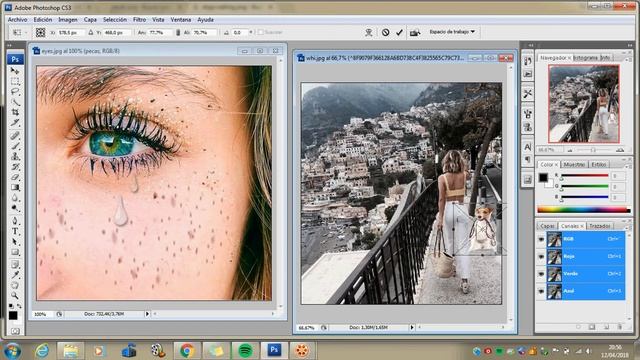Select the Healing Brush tool

tap(15, 135)
